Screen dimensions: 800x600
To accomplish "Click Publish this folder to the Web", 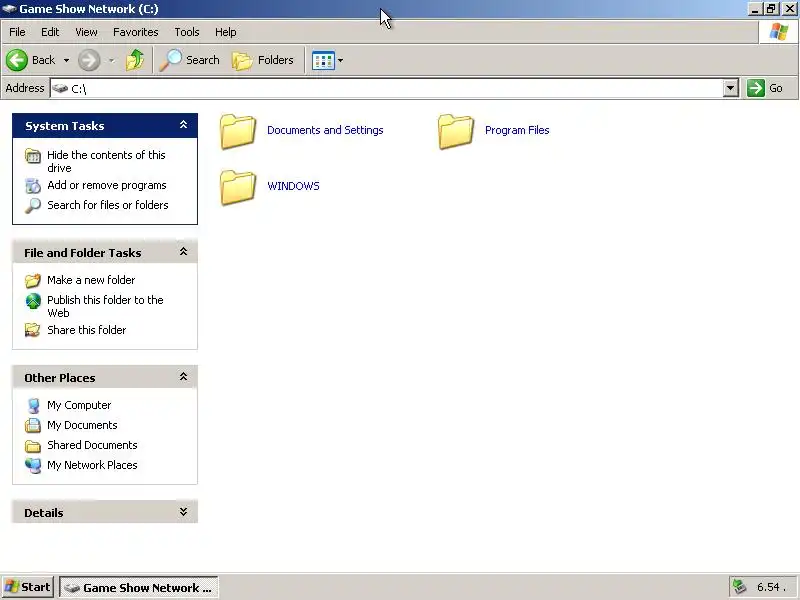I will coord(105,306).
